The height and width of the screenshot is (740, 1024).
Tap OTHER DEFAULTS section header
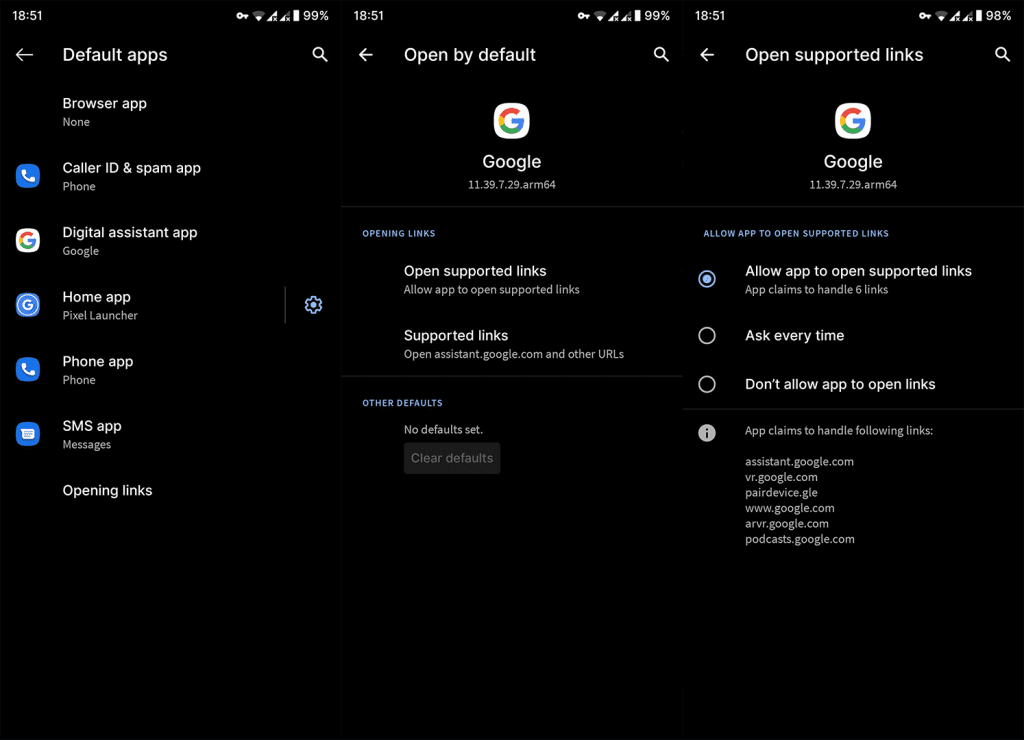pyautogui.click(x=402, y=403)
